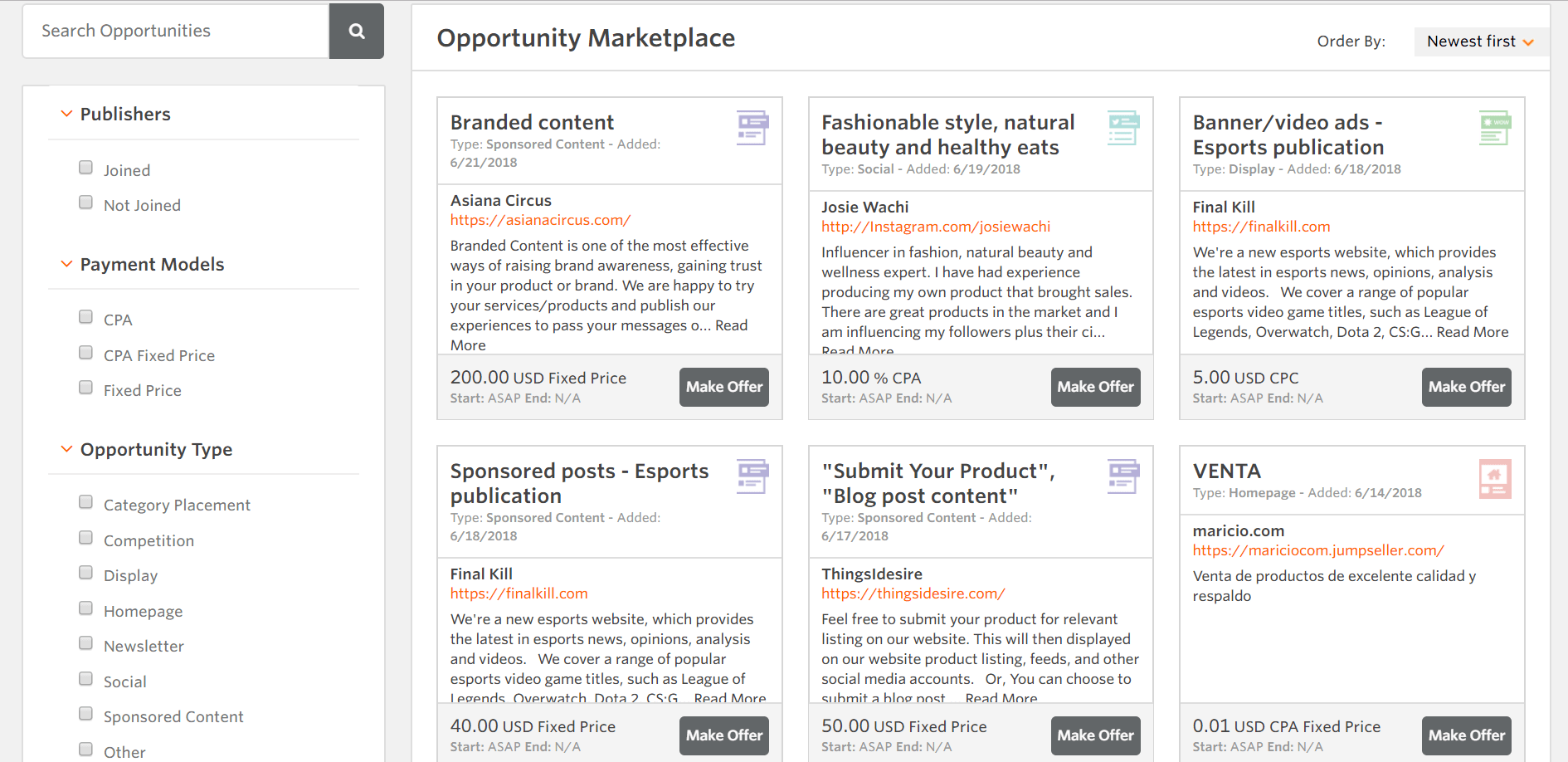The width and height of the screenshot is (1568, 762).
Task: Click the search magnifier button
Action: [357, 32]
